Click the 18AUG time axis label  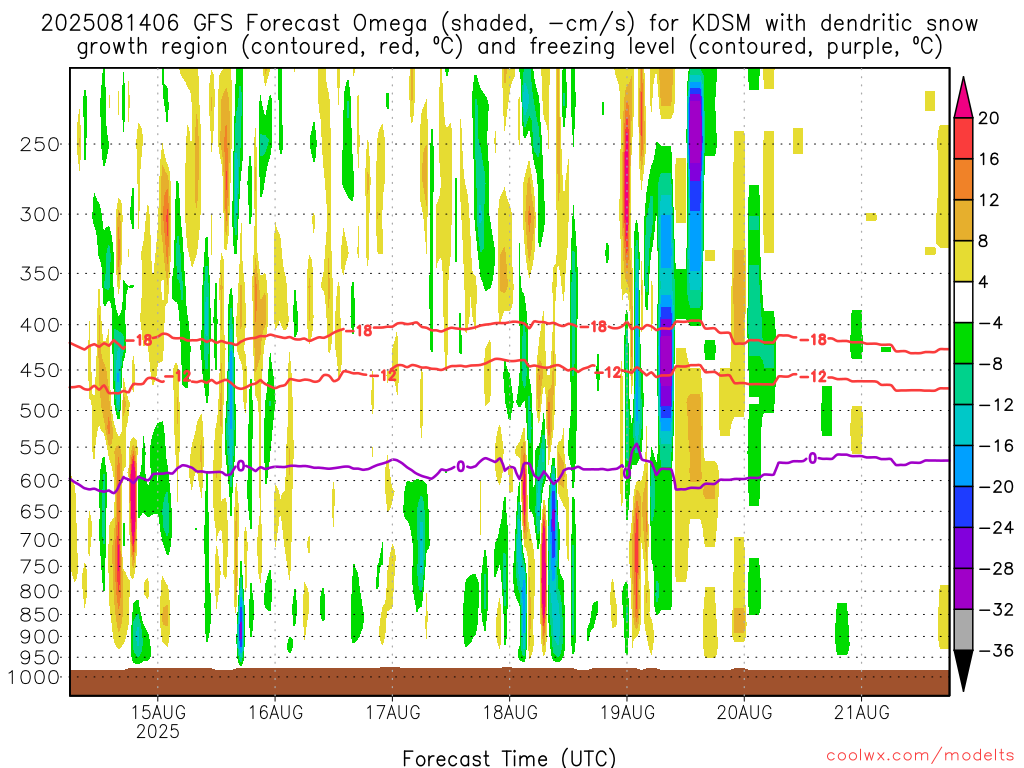(x=510, y=712)
